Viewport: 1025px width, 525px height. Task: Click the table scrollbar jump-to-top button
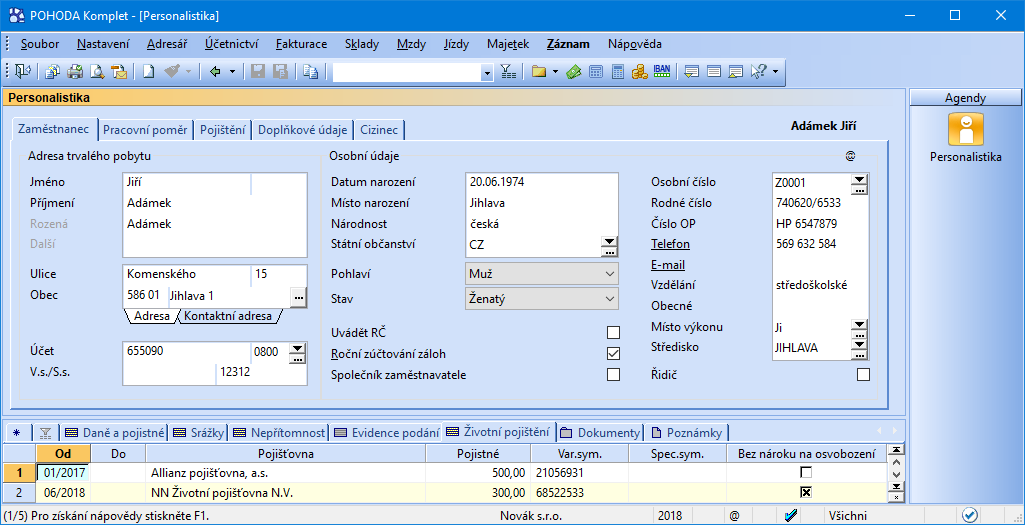[x=896, y=450]
